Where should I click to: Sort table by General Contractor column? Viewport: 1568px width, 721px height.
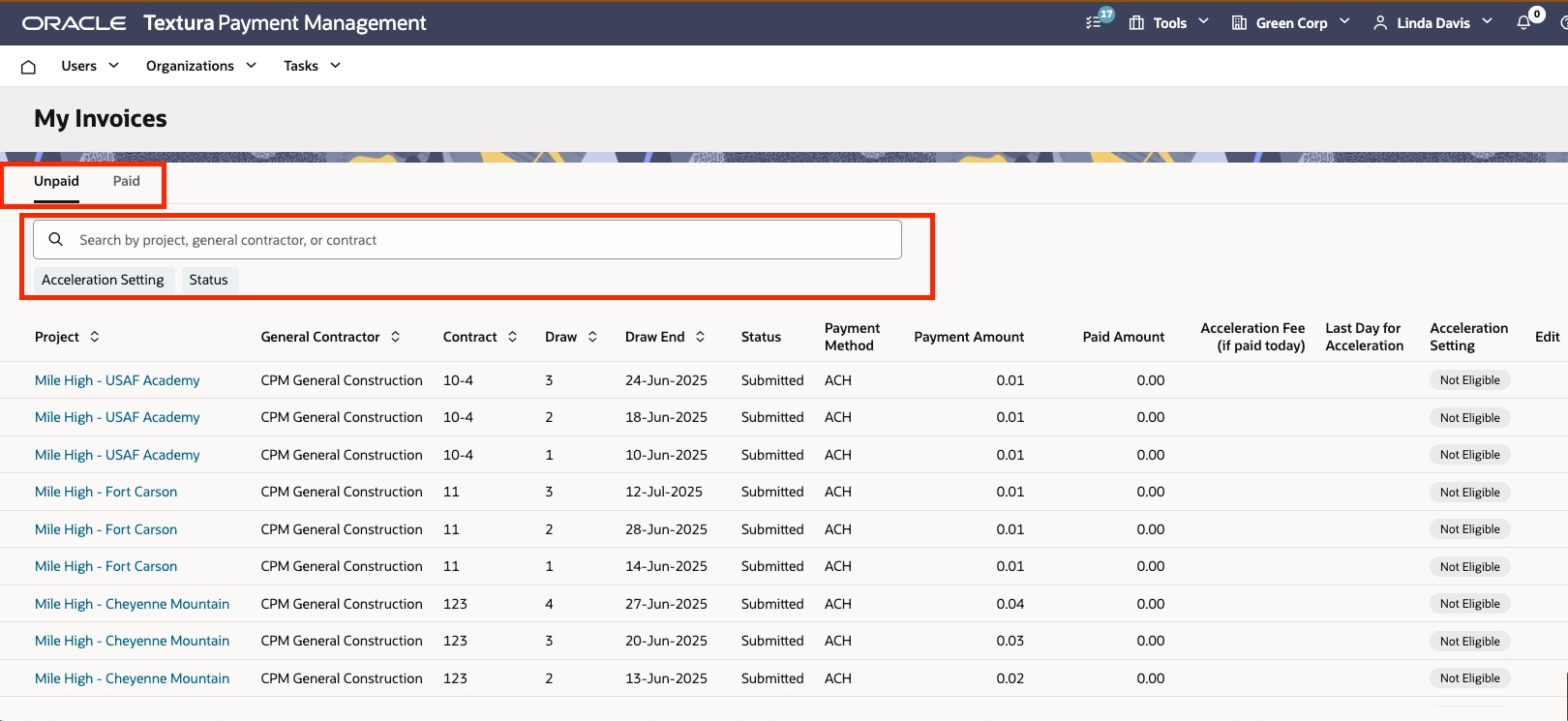[x=395, y=337]
